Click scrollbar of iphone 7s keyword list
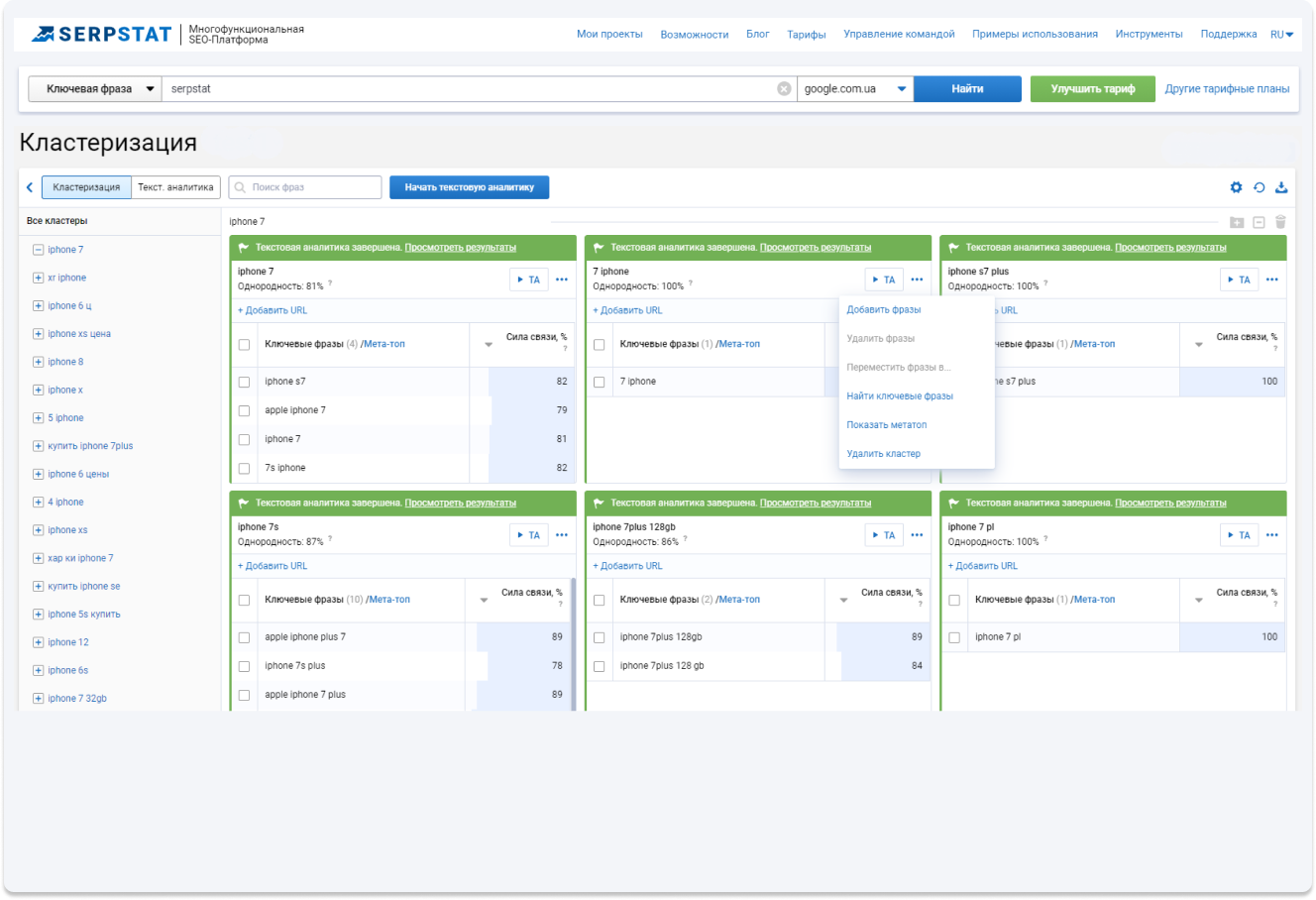This screenshot has height=900, width=1316. point(573,644)
